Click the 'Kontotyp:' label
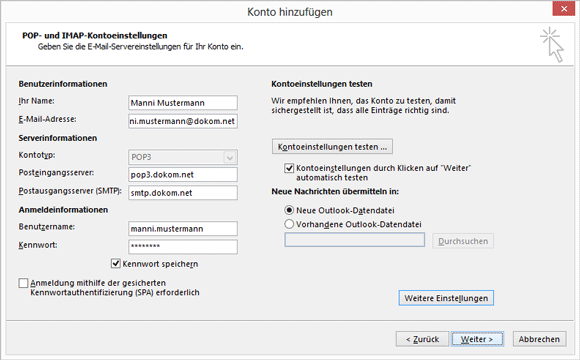The height and width of the screenshot is (360, 580). coord(37,155)
